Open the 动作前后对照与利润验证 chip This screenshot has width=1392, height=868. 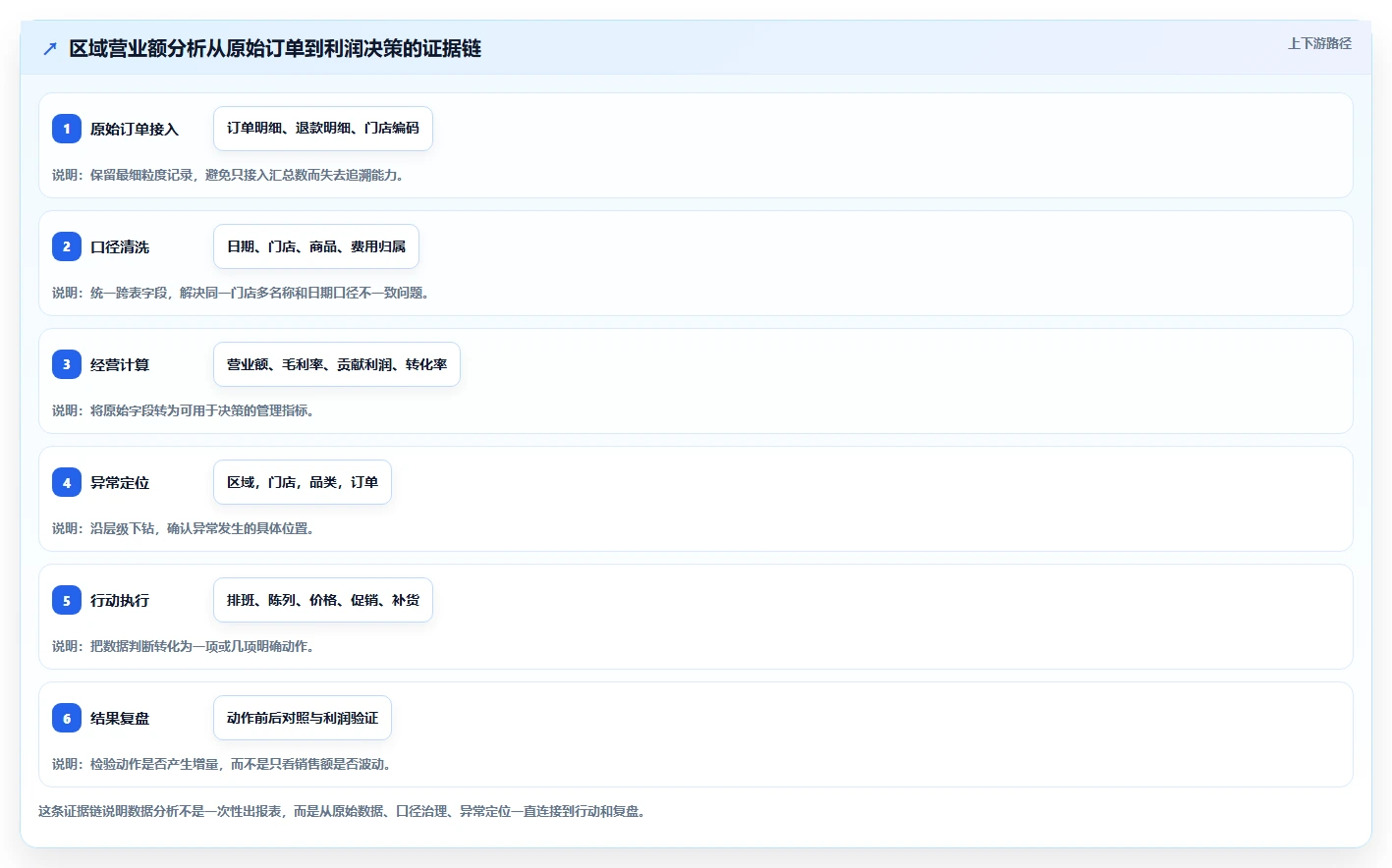[x=303, y=718]
